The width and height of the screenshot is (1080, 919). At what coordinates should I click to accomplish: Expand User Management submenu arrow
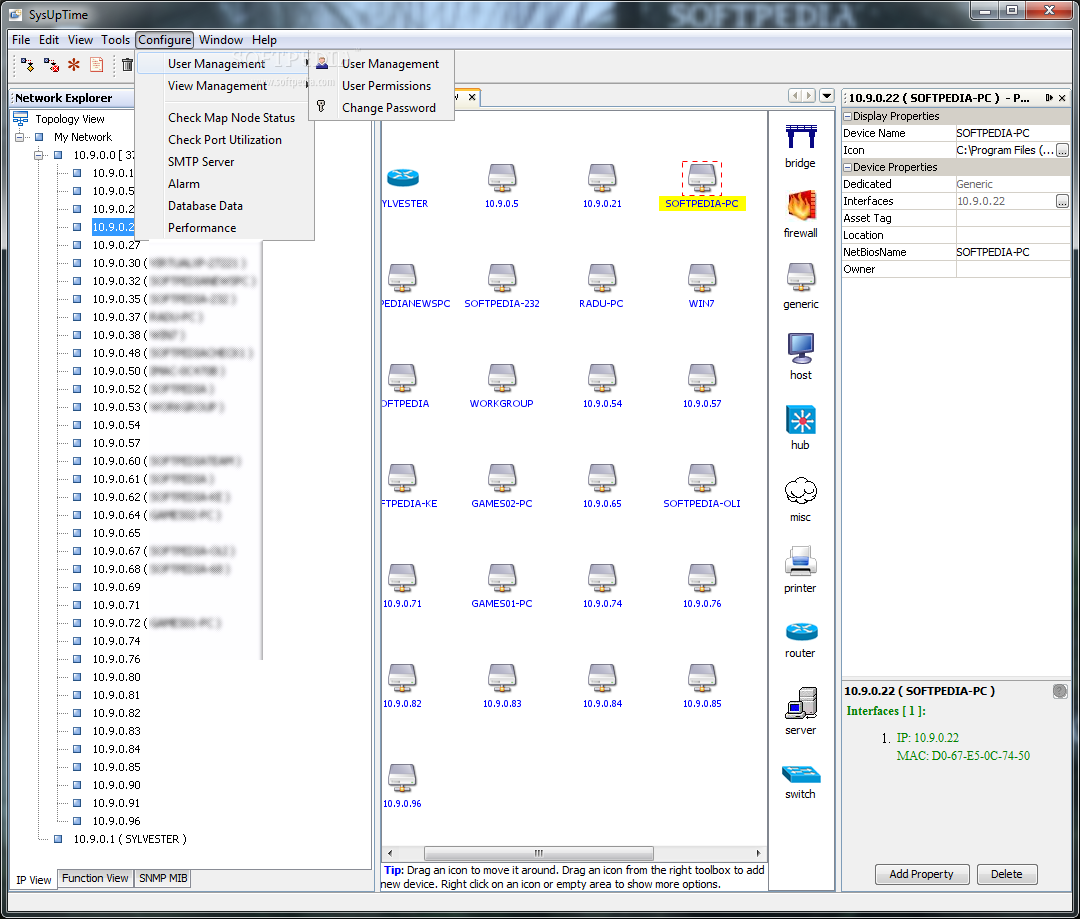coord(307,63)
